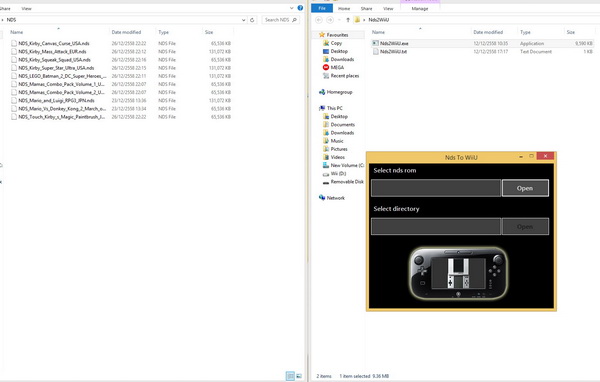
Task: Select NDS_Touch_Kirby_s_Magic_Paintbrush file
Action: [62, 117]
